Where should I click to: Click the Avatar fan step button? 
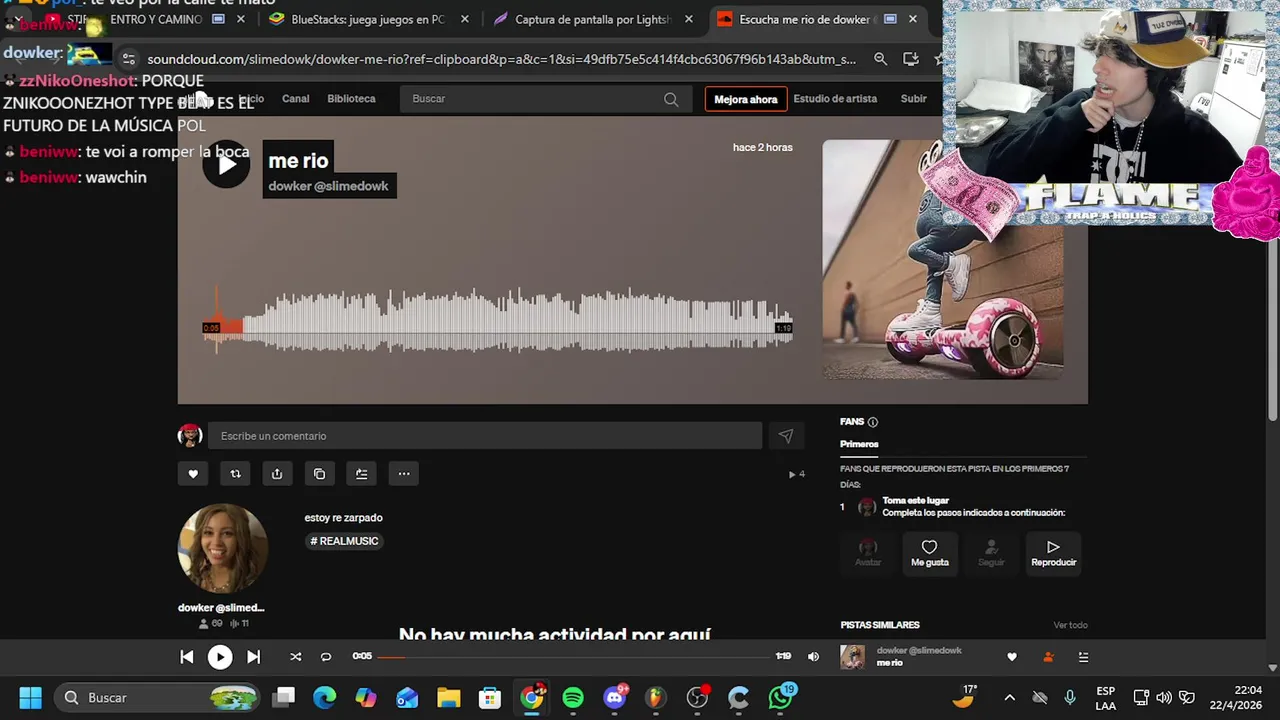point(867,552)
